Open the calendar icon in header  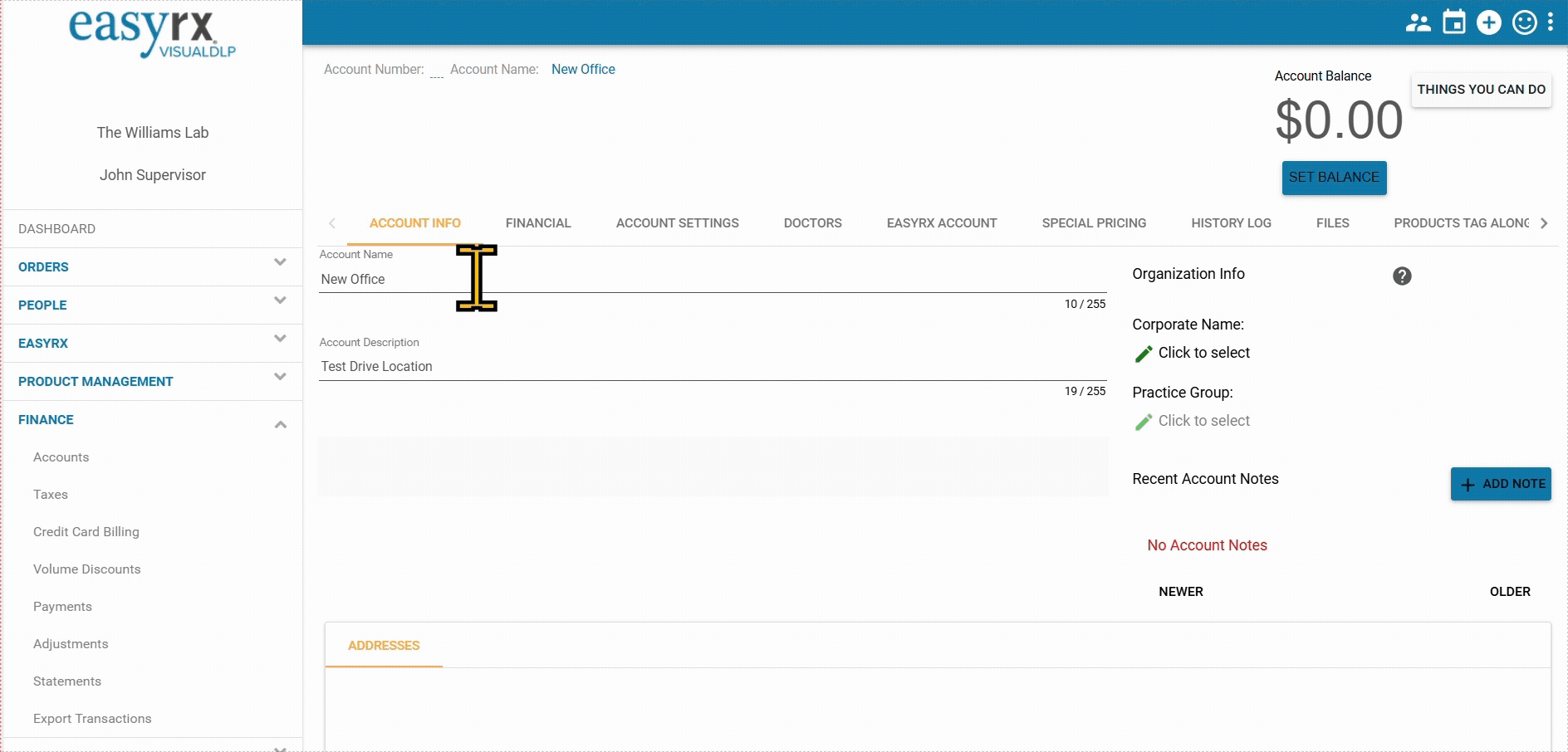tap(1453, 22)
